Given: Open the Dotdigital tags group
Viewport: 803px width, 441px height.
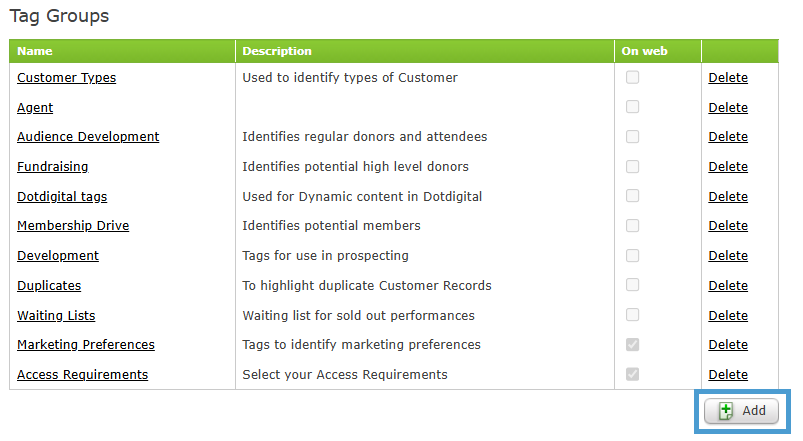Looking at the screenshot, I should 62,197.
